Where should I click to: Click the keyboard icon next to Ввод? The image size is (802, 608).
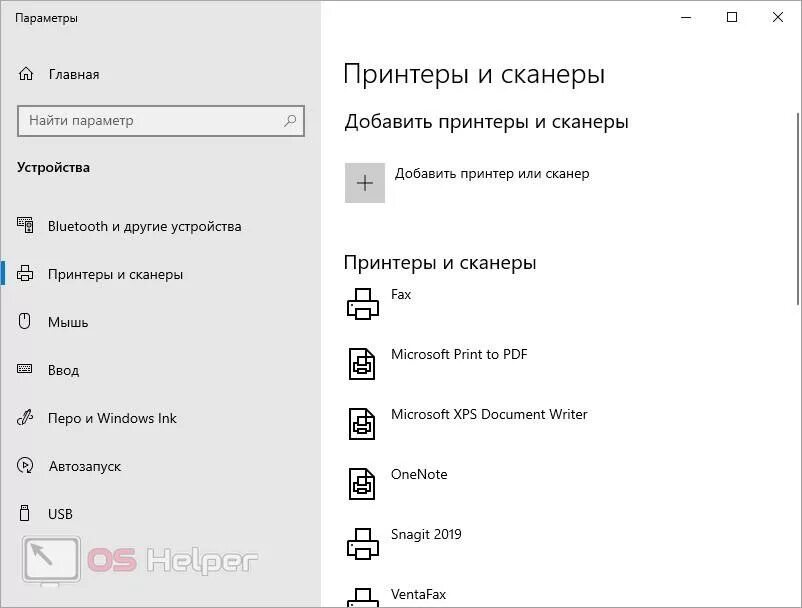coord(25,369)
